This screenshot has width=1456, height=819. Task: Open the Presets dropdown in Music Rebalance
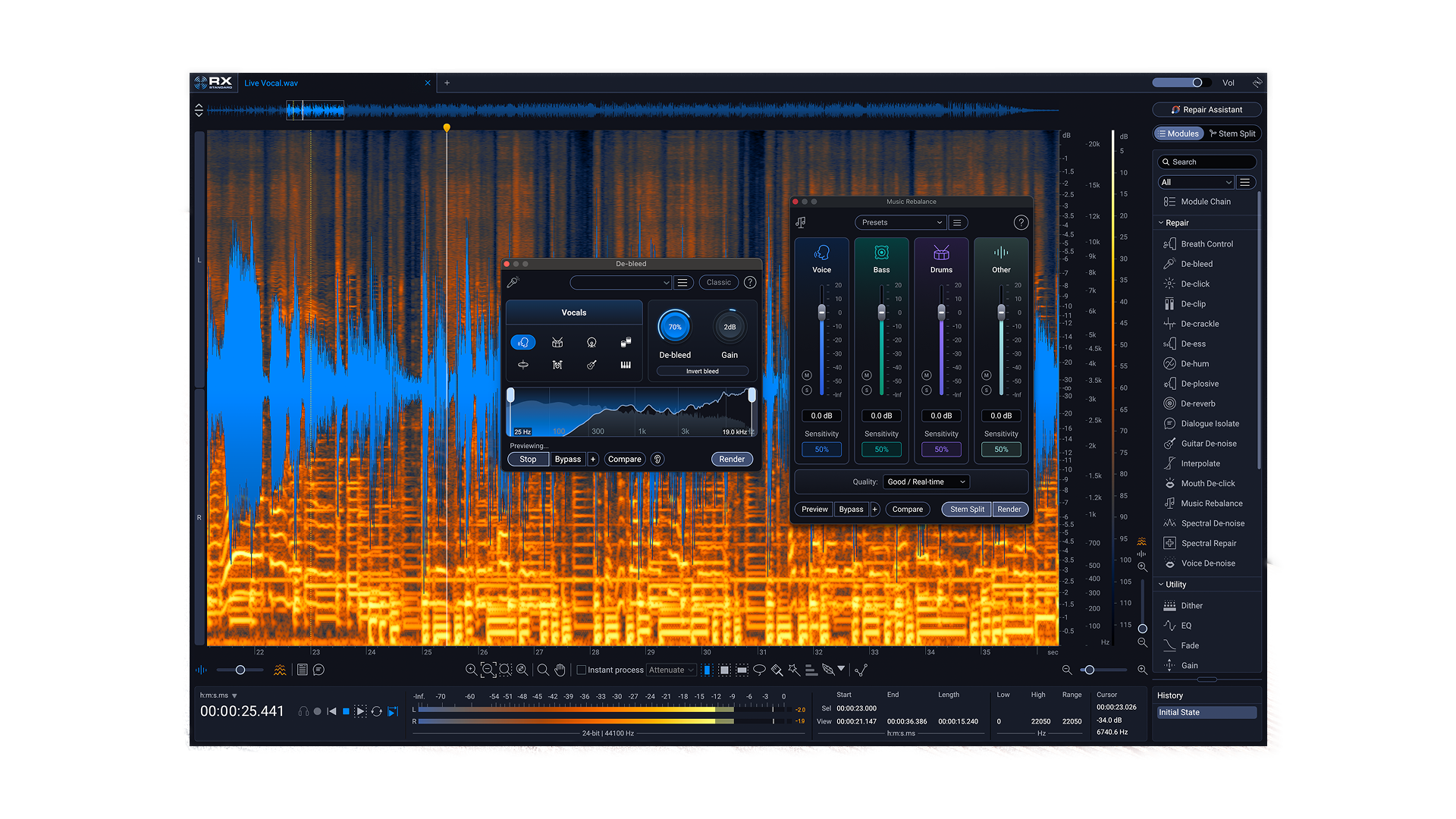click(x=899, y=222)
